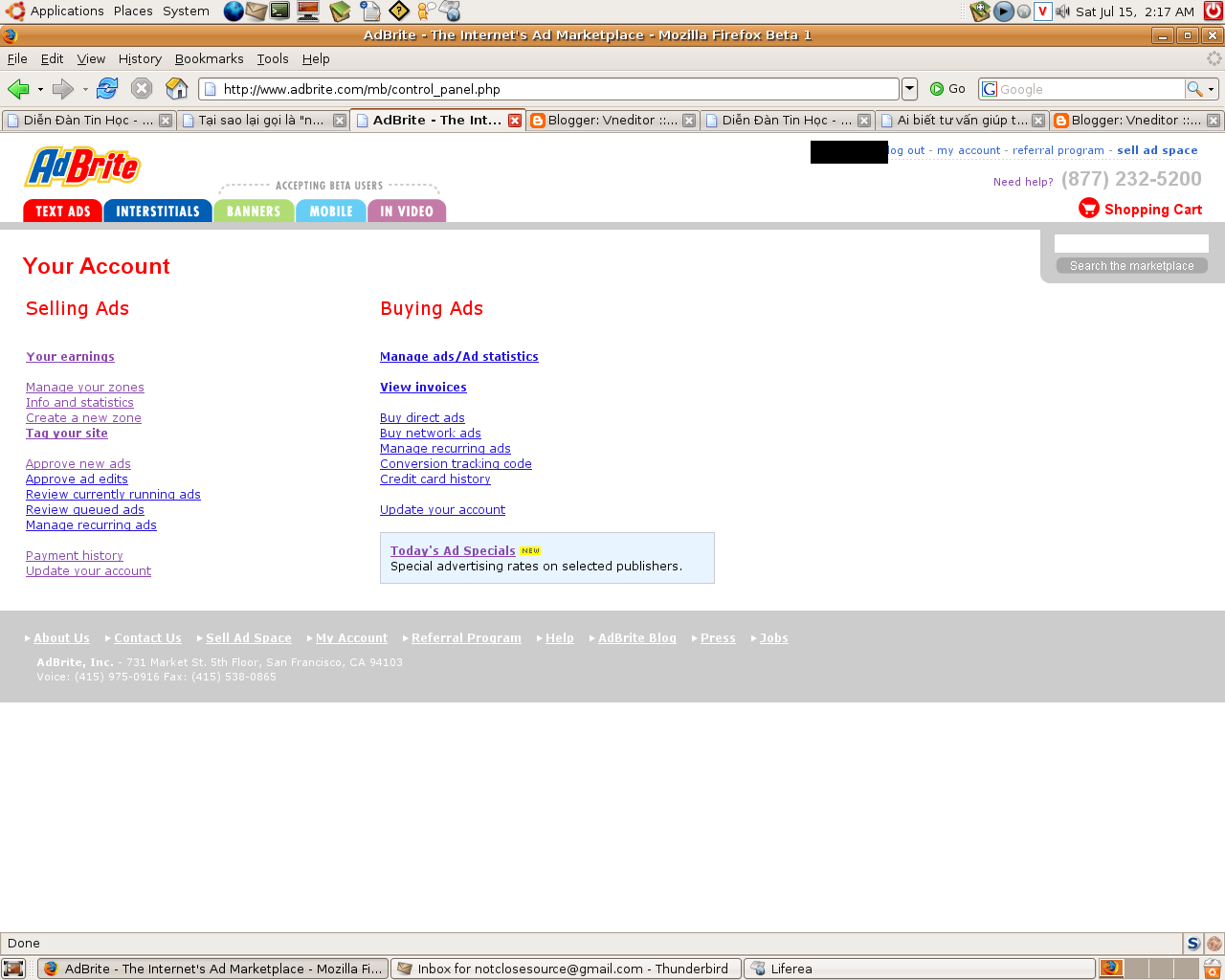The height and width of the screenshot is (980, 1225).
Task: Open the forward history dropdown arrow
Action: 85,89
